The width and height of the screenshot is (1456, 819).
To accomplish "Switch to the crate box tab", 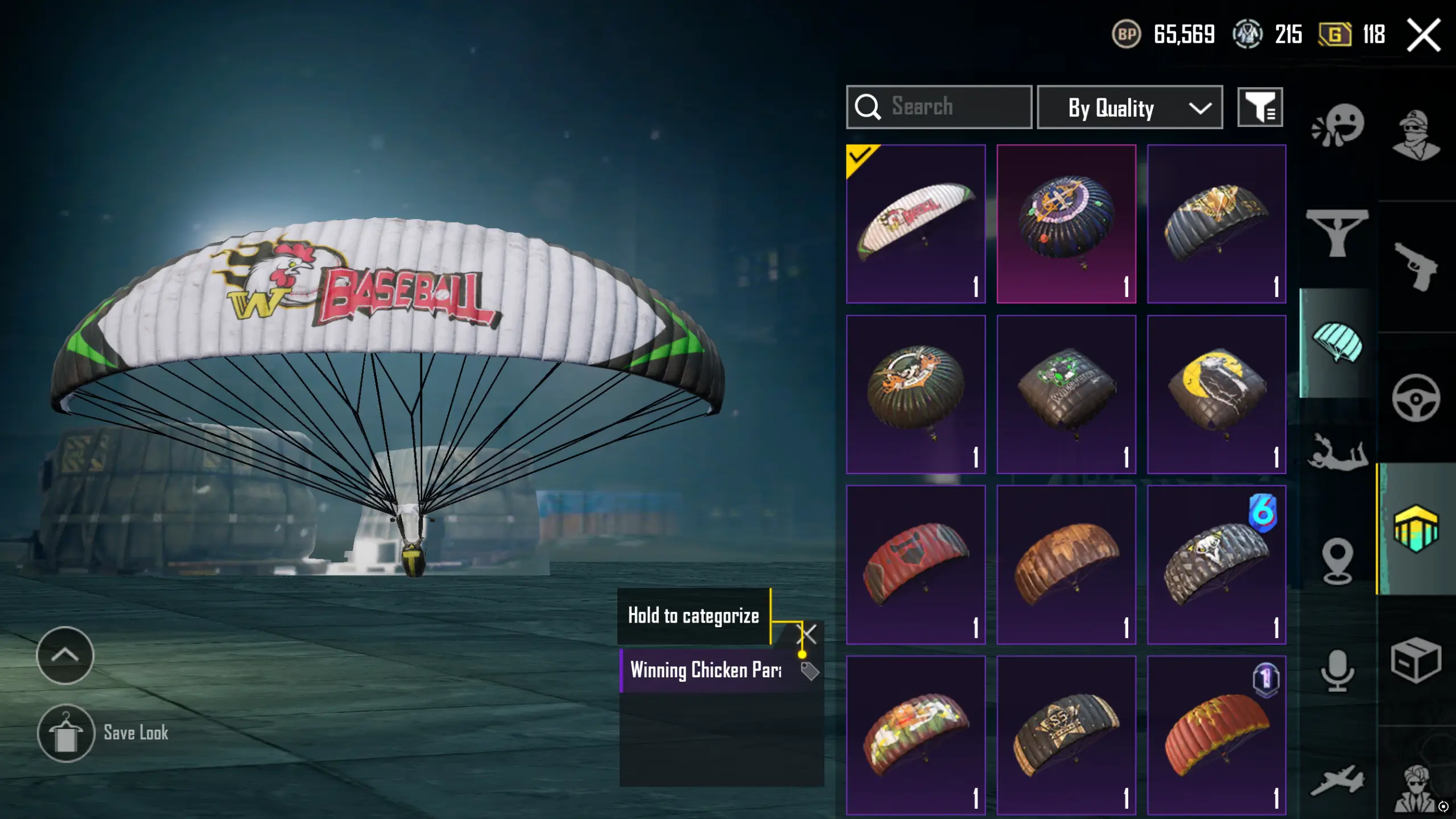I will click(1416, 660).
